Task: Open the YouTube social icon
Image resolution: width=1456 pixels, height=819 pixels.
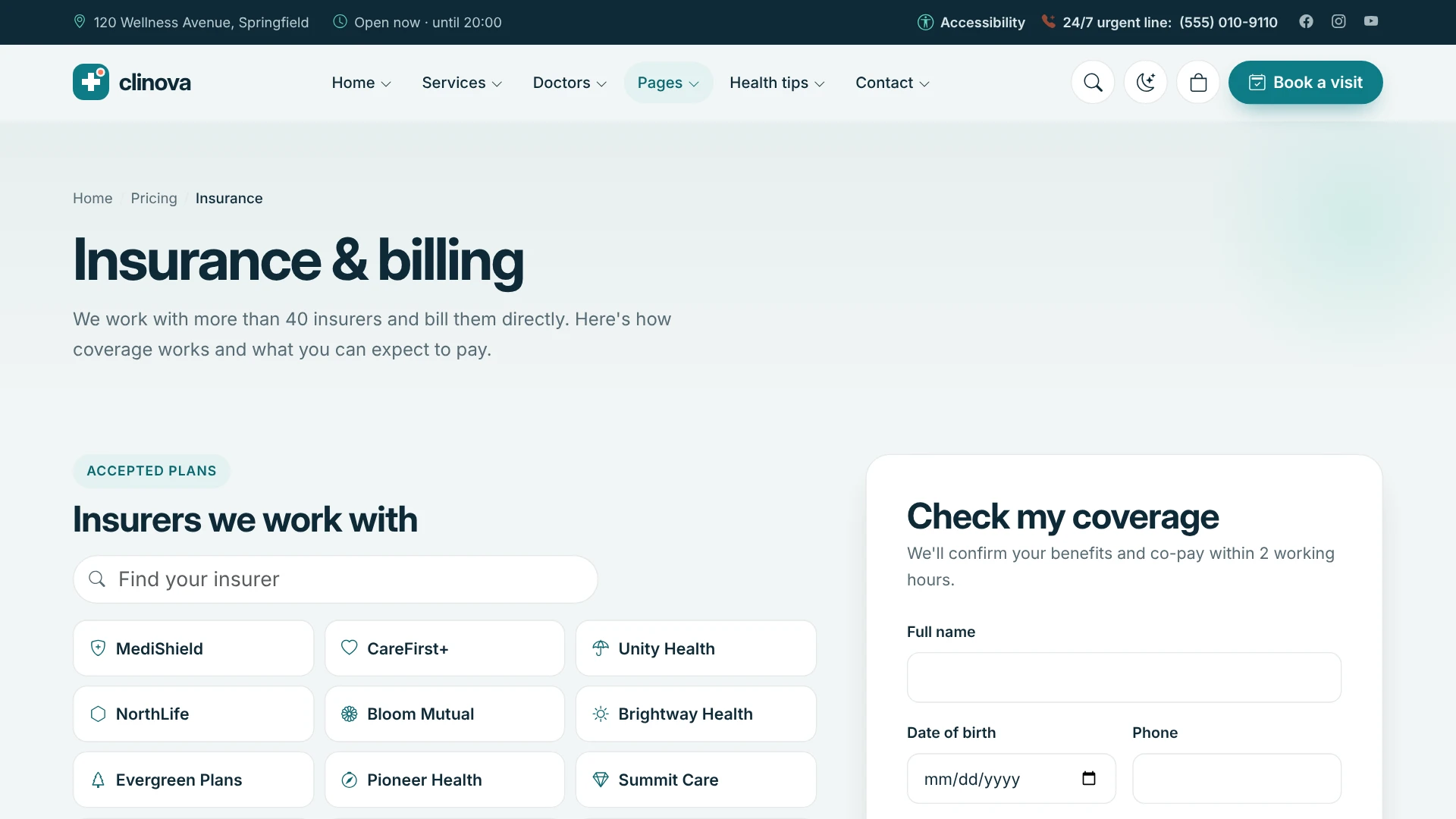Action: click(1371, 21)
